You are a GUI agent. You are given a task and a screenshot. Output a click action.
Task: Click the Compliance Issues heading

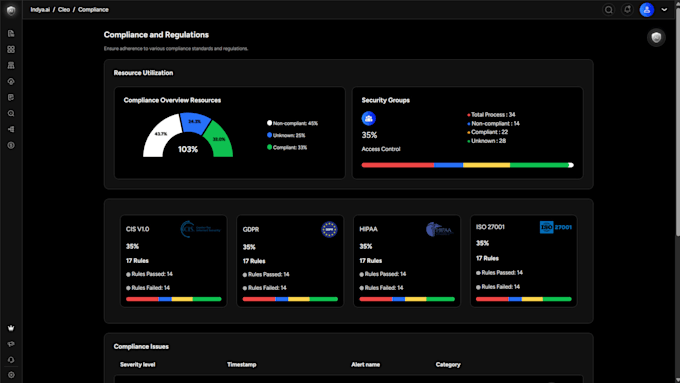click(x=141, y=346)
